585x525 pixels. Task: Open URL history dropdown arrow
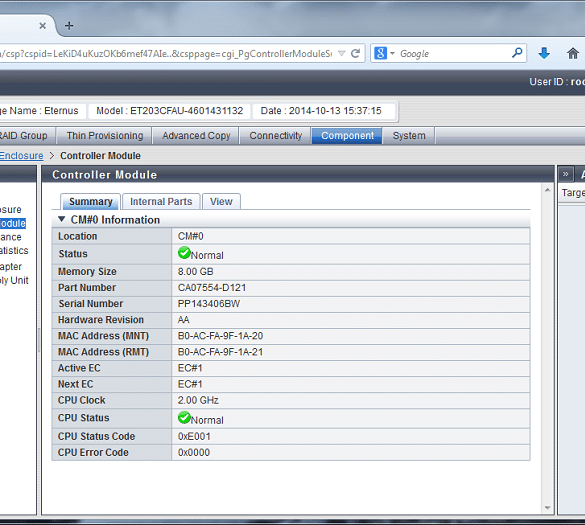341,54
